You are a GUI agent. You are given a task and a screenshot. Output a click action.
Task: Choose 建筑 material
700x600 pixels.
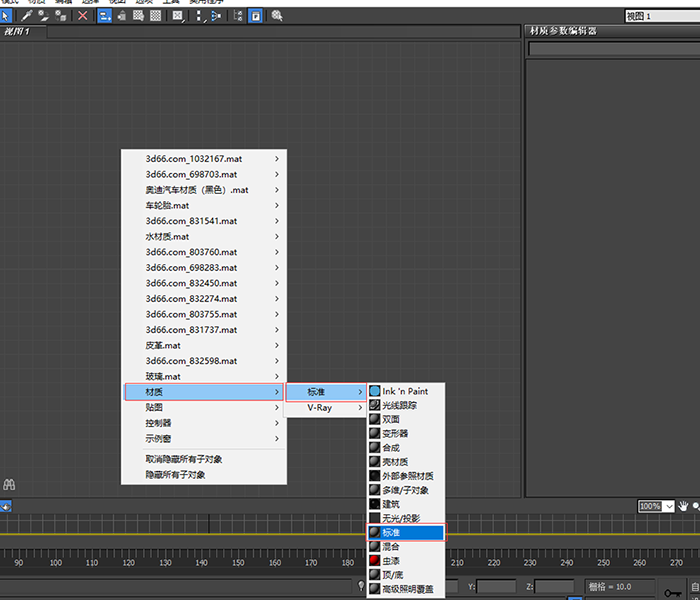[406, 504]
